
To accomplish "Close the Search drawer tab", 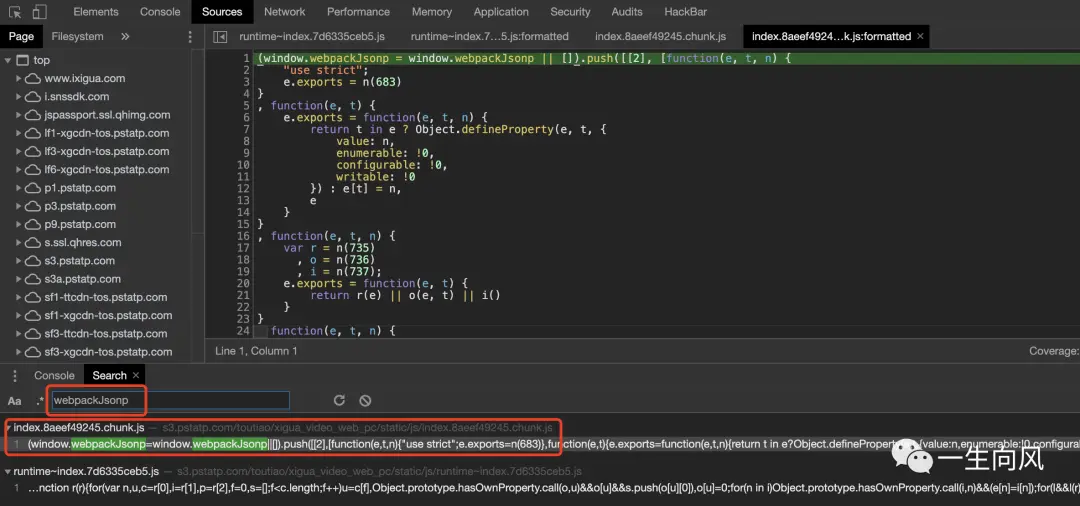I will point(136,375).
